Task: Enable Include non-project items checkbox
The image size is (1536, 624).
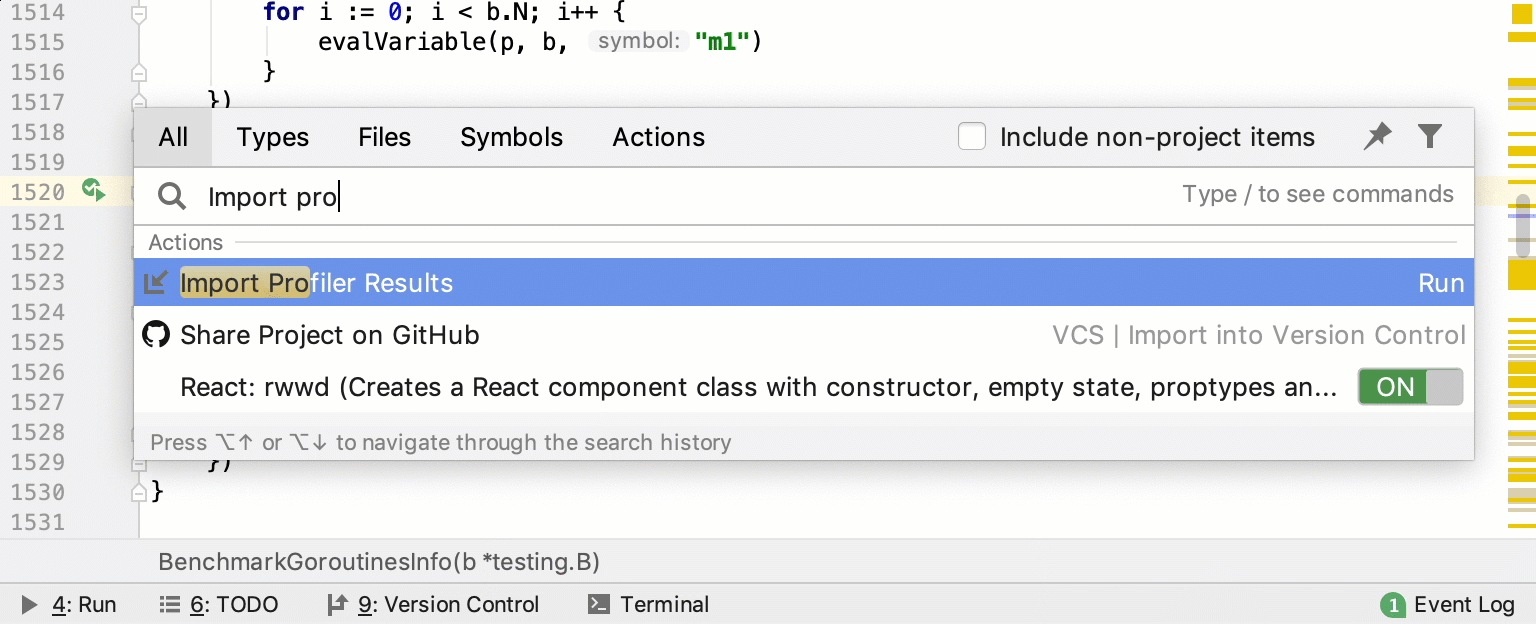Action: coord(971,137)
